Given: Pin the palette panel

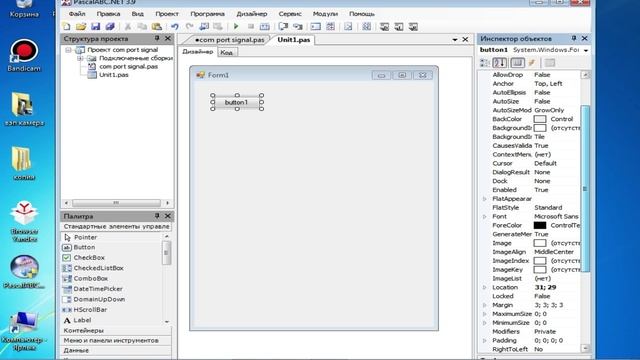Looking at the screenshot, I should pyautogui.click(x=157, y=216).
